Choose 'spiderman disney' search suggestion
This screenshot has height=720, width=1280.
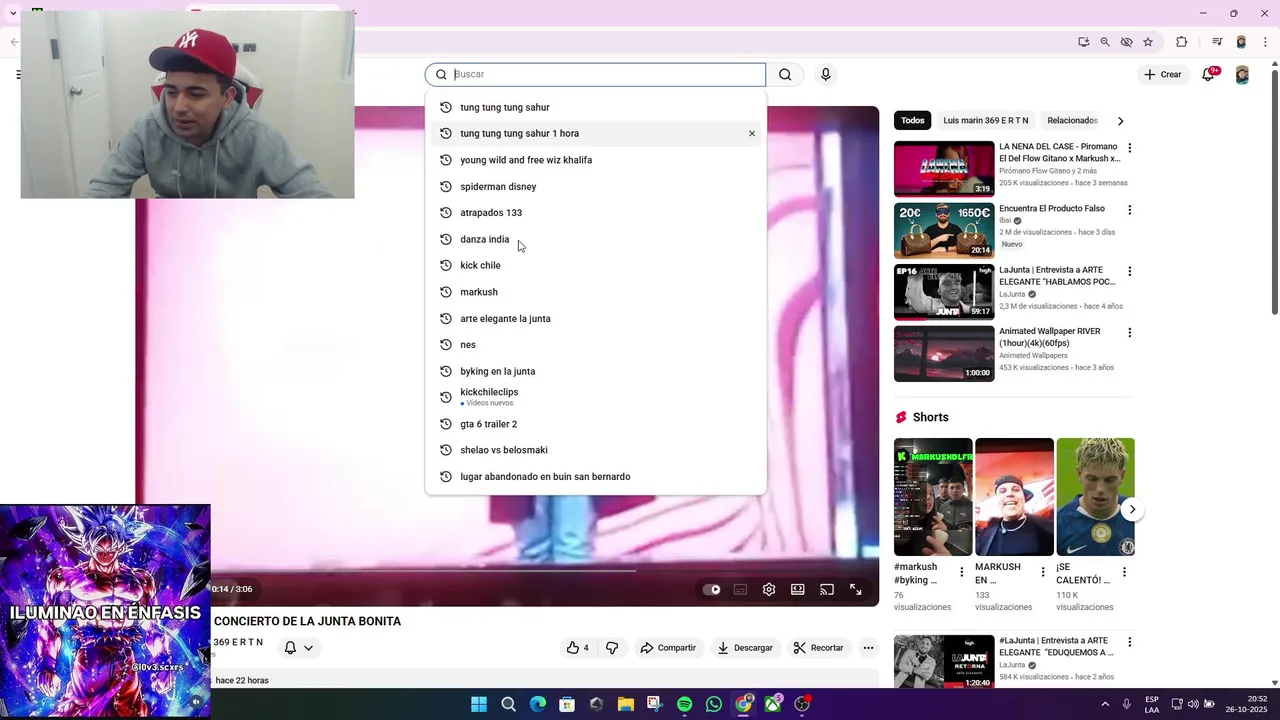[596, 187]
